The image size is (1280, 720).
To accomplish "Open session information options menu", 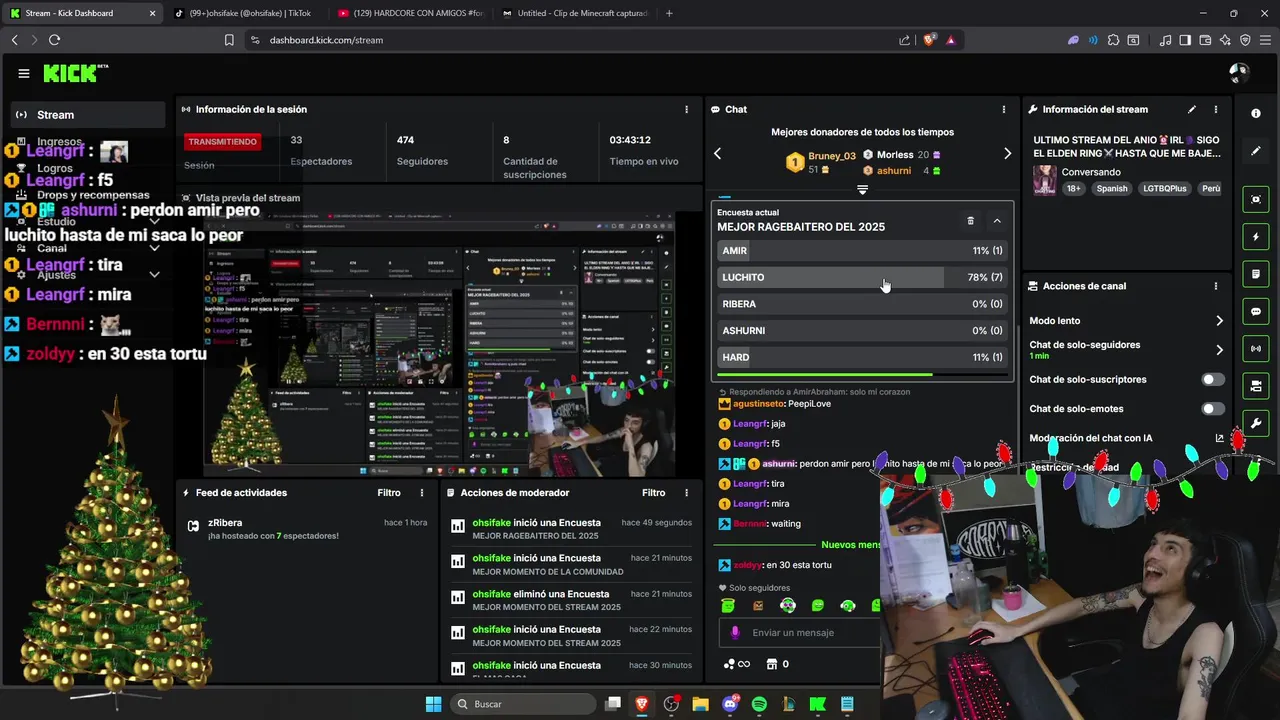I will pyautogui.click(x=686, y=109).
